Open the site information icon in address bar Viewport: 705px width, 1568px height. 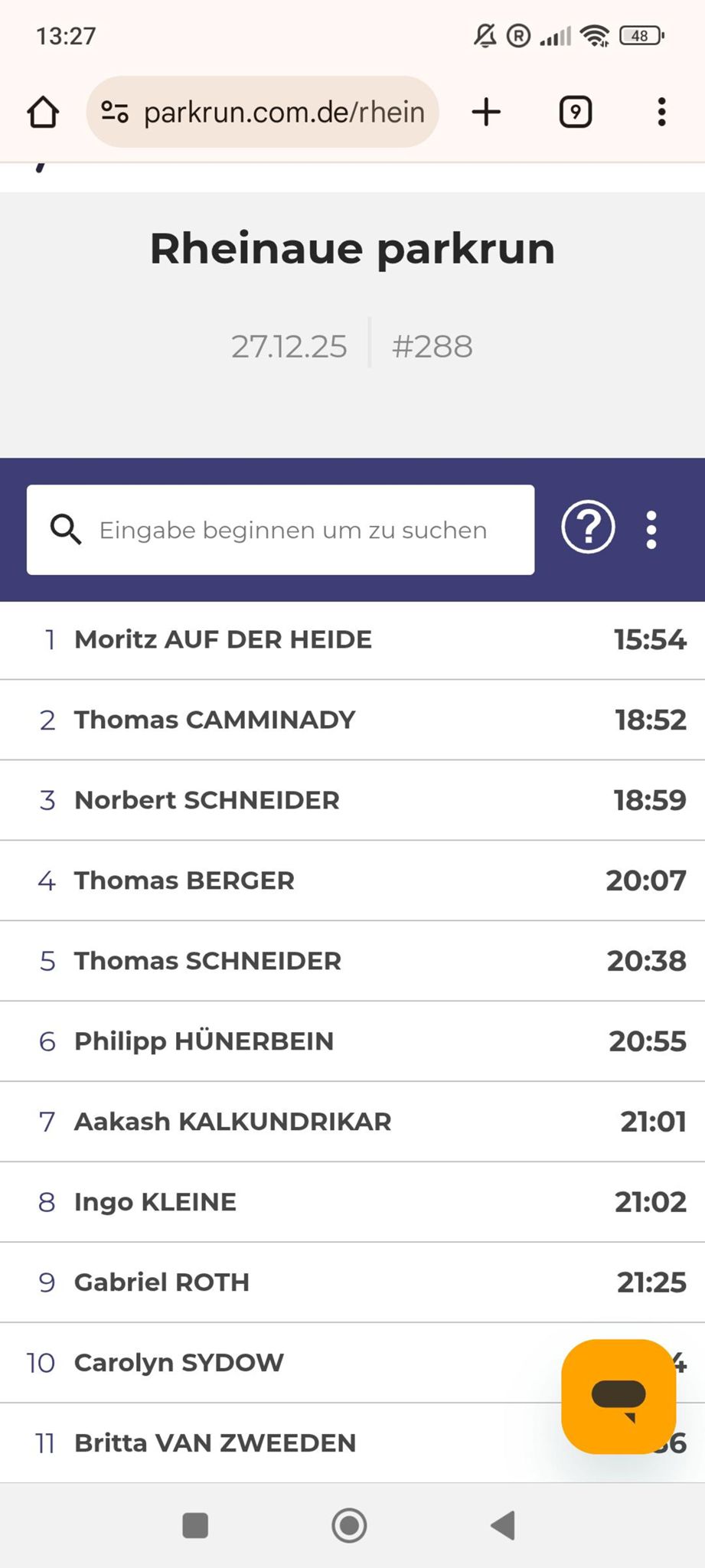tap(115, 112)
